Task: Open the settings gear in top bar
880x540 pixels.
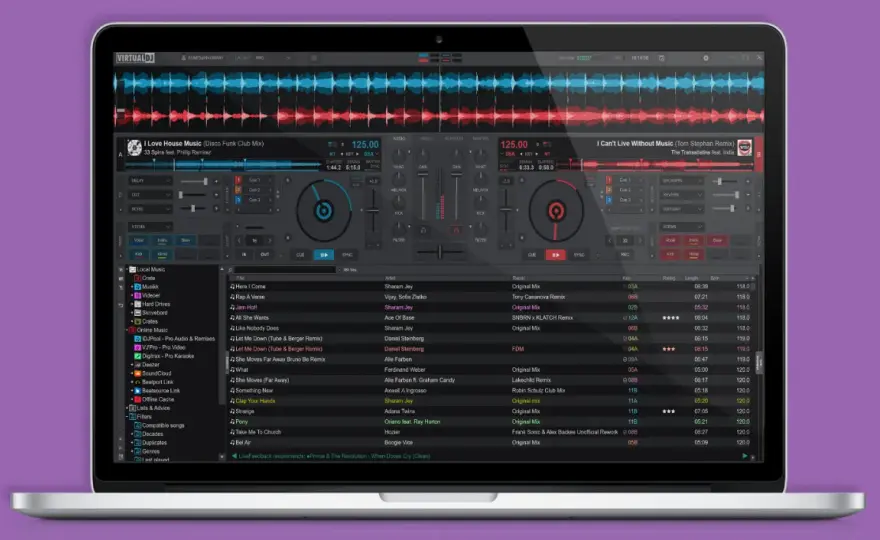Action: [x=706, y=58]
